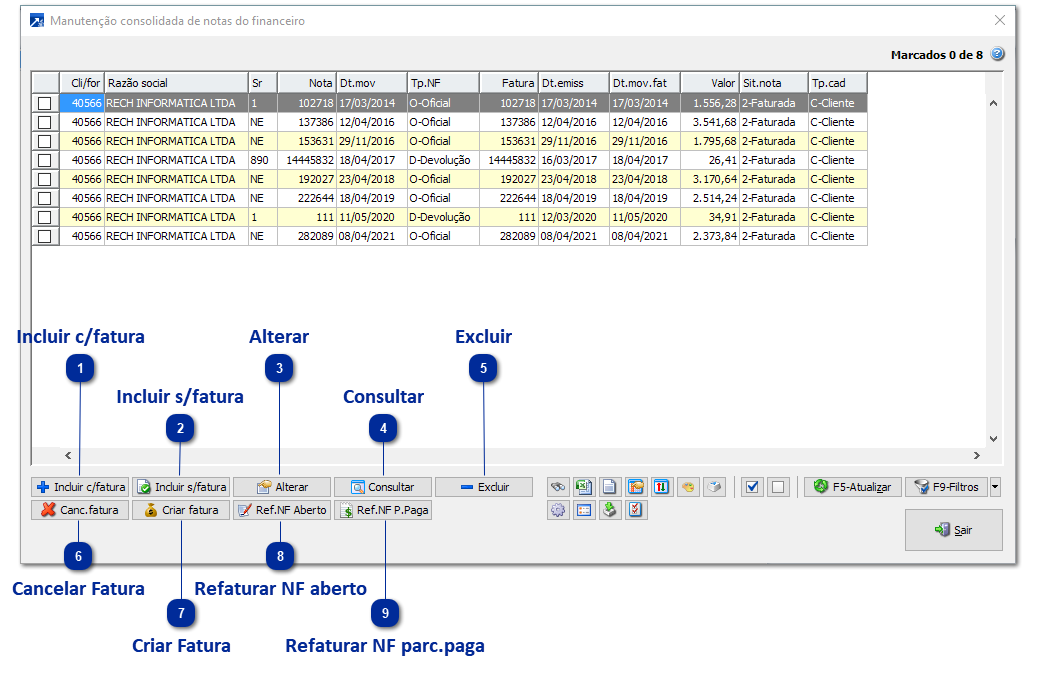Click the red checklist icon

[x=635, y=511]
